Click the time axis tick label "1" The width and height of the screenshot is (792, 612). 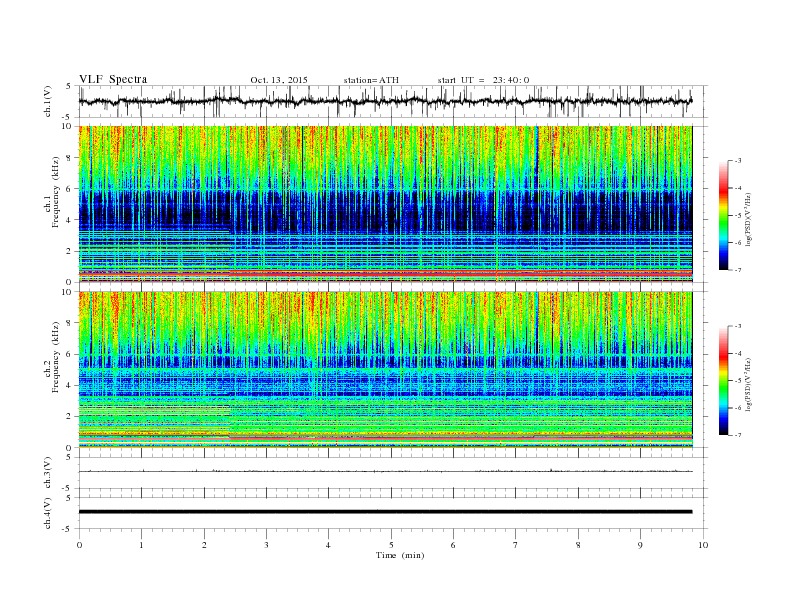tap(141, 545)
